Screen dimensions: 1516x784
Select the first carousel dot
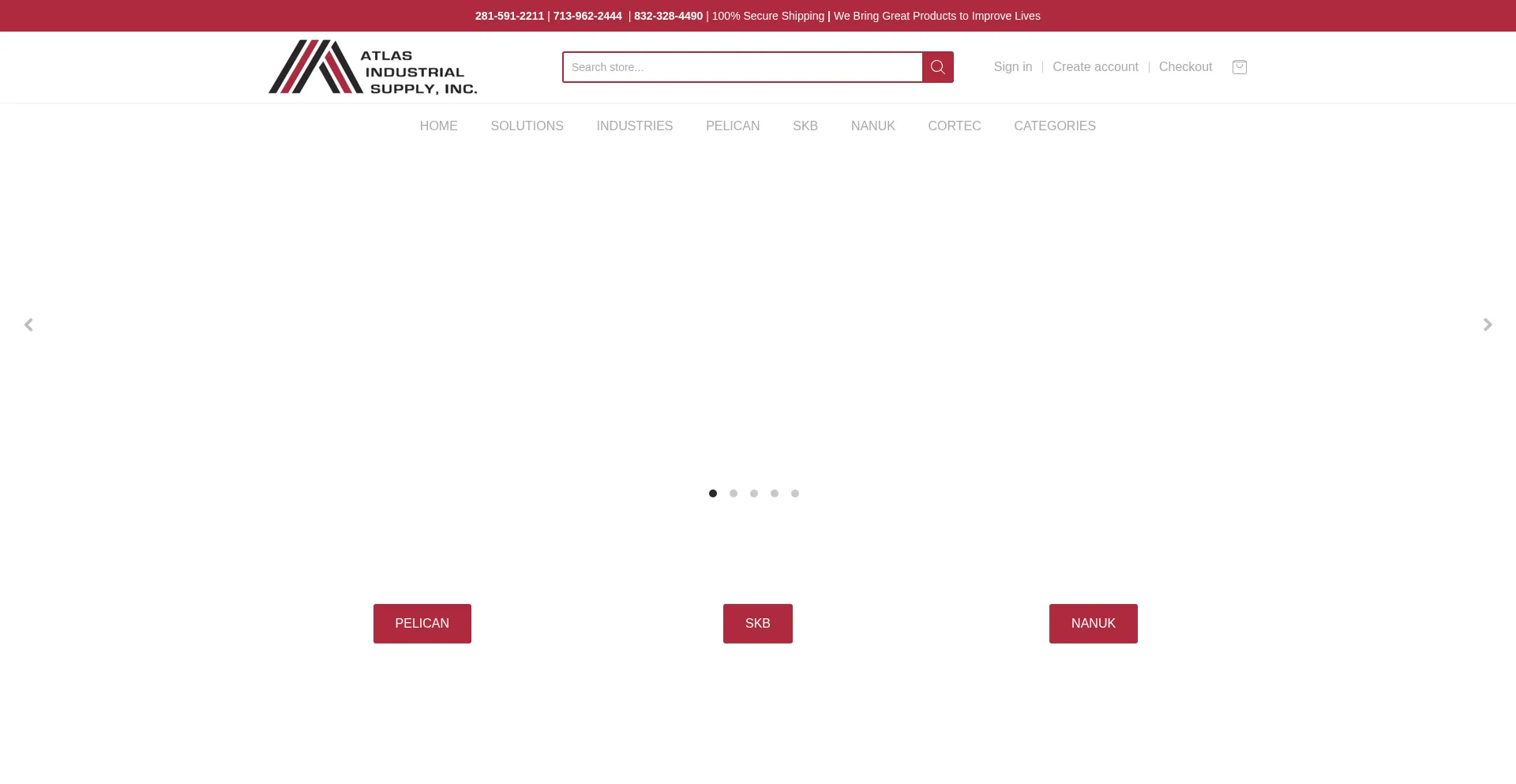[x=713, y=493]
